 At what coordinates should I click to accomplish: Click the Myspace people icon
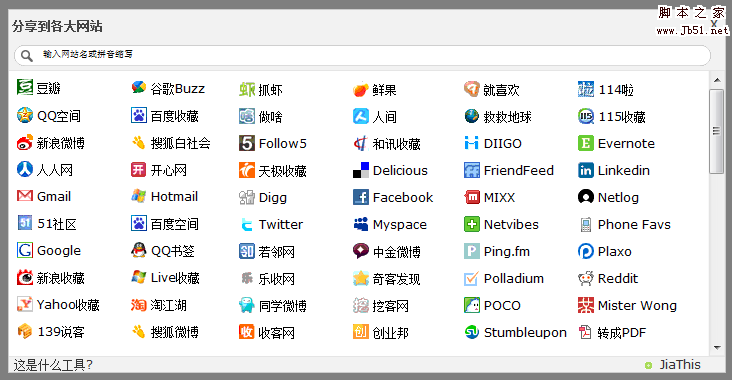(360, 225)
